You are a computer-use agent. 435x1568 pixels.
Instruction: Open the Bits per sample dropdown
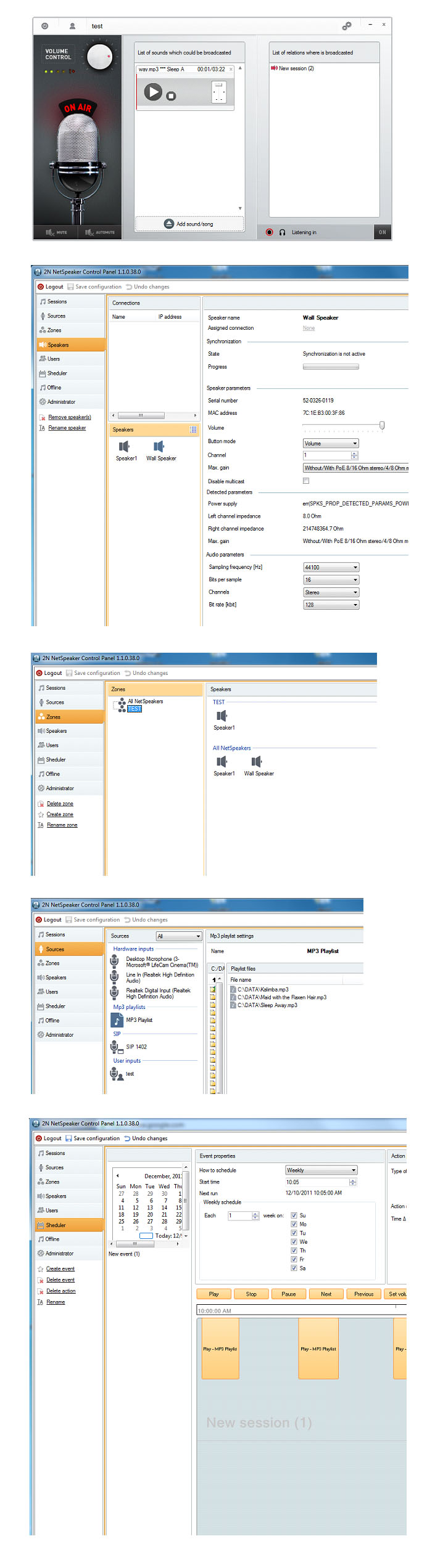[x=331, y=580]
